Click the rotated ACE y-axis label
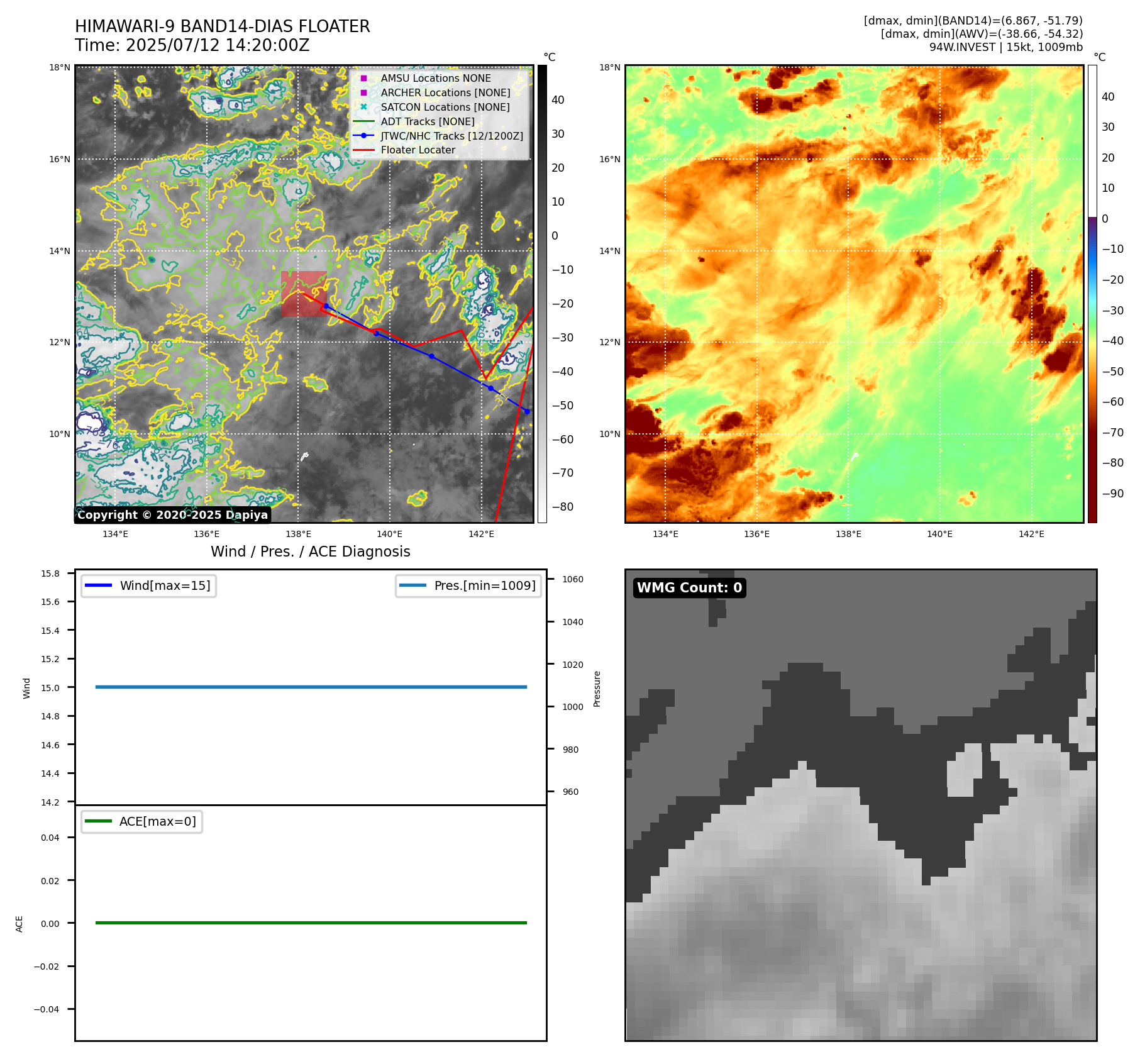Image resolution: width=1140 pixels, height=1064 pixels. (x=19, y=924)
